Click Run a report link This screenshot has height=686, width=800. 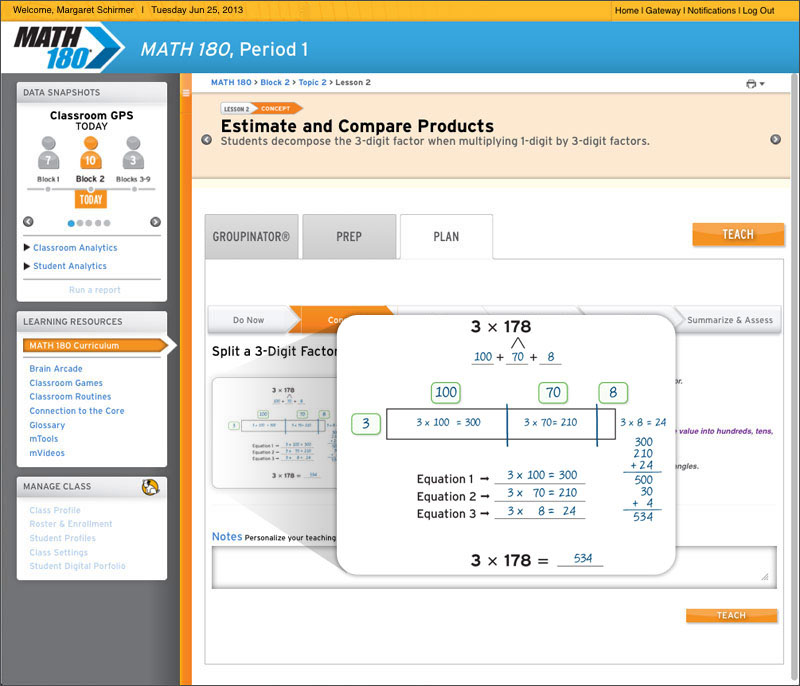coord(95,290)
